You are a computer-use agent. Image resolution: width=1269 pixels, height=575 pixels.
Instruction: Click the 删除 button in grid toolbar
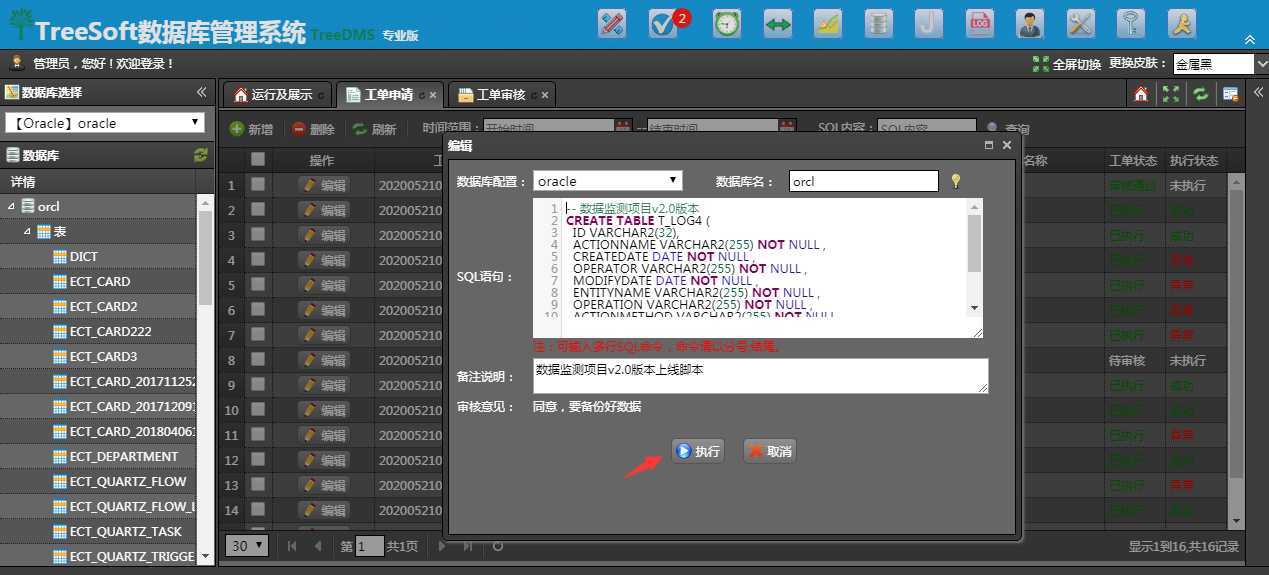tap(313, 129)
